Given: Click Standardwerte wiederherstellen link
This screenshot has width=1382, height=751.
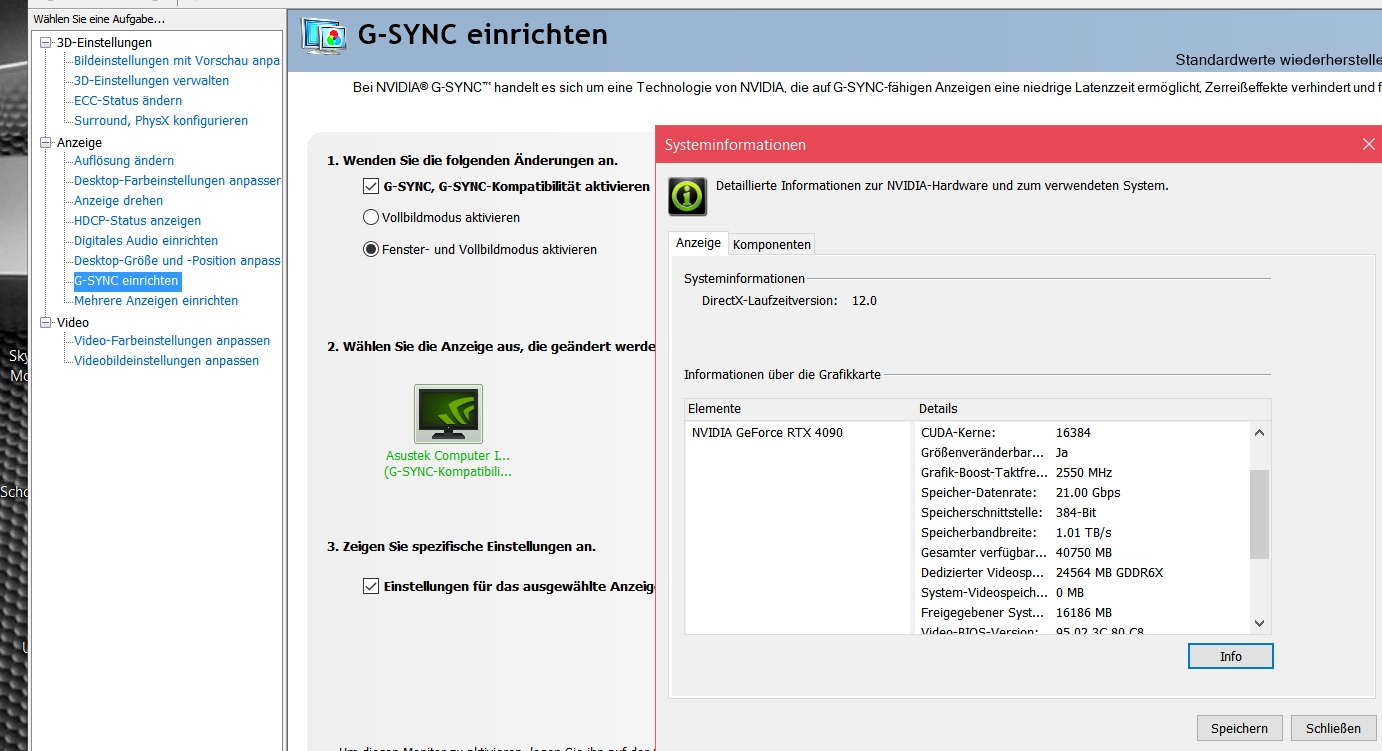Looking at the screenshot, I should tap(1278, 60).
